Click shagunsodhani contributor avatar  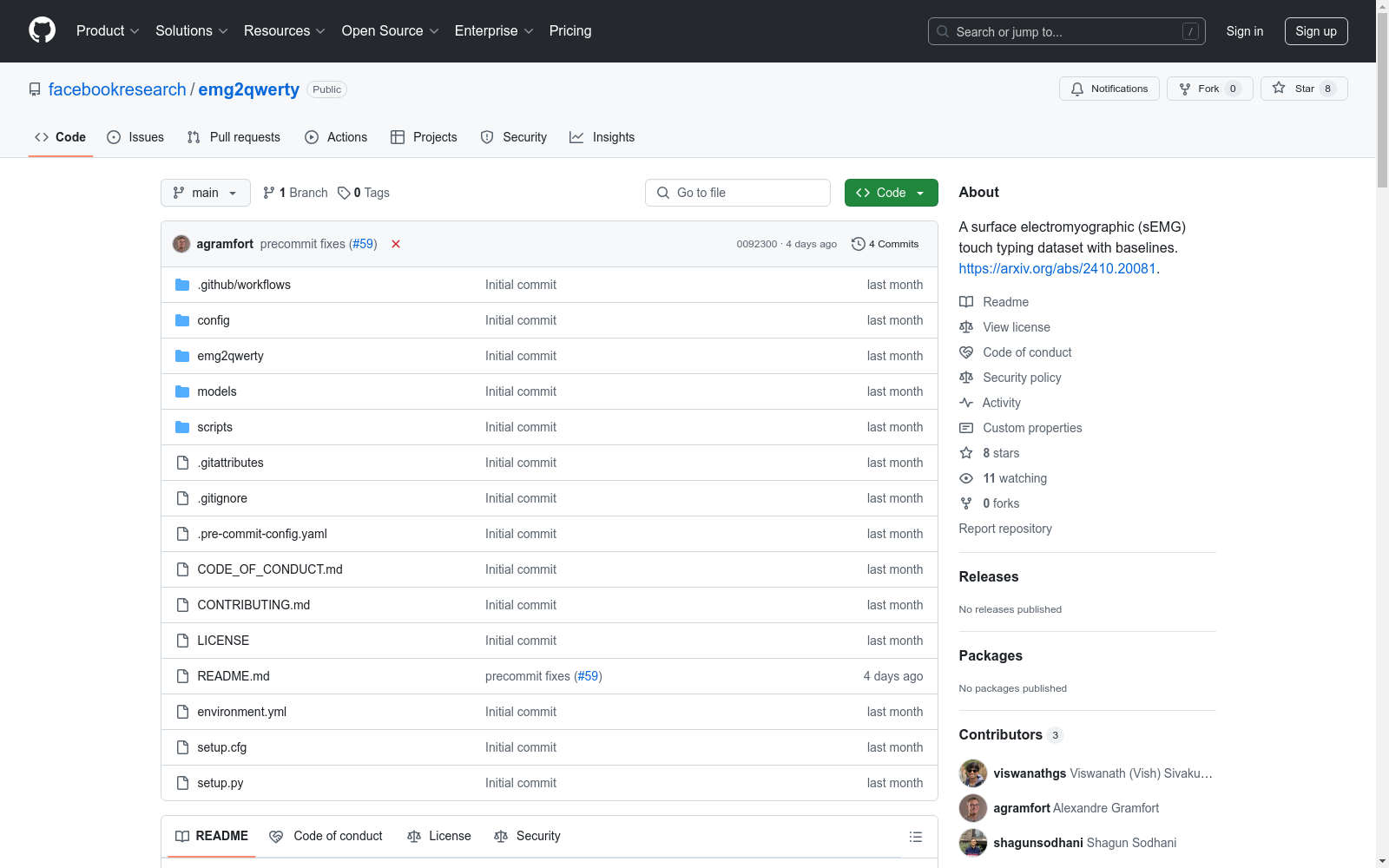[973, 843]
